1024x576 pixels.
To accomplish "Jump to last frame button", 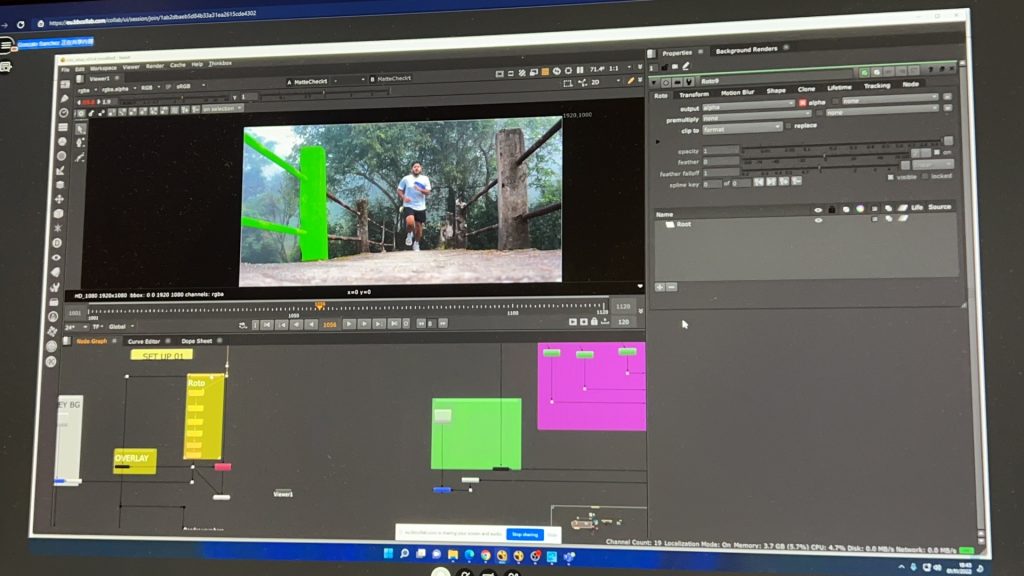I will point(394,324).
